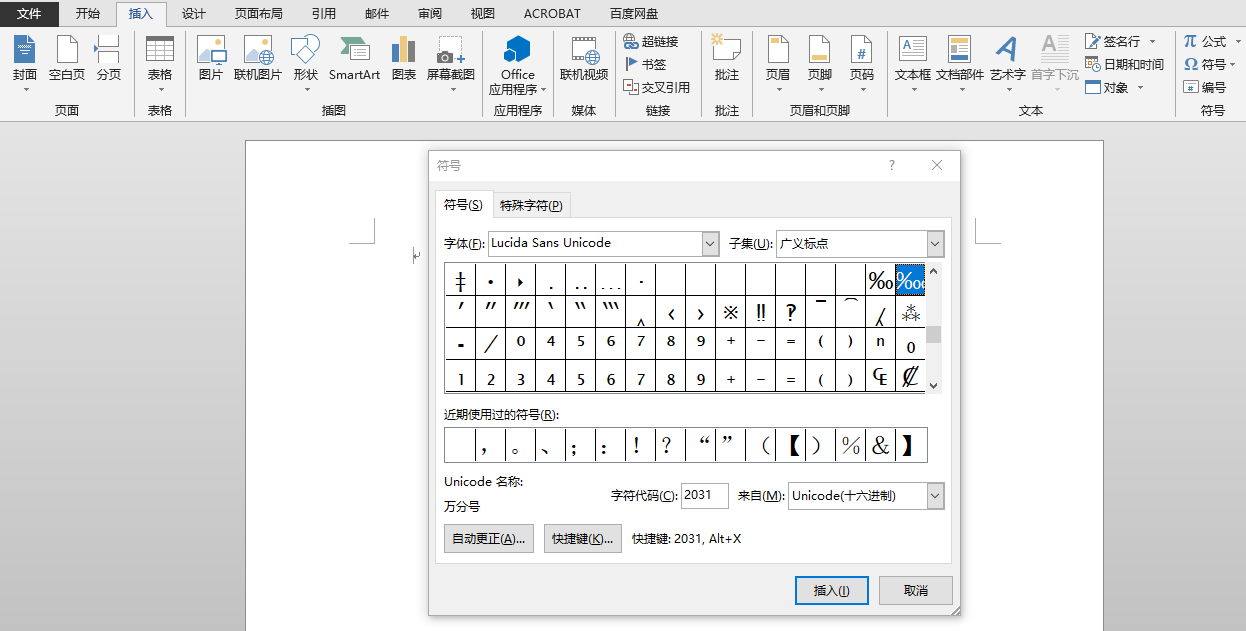The width and height of the screenshot is (1246, 631).
Task: Insert a 文本框 text box
Action: pyautogui.click(x=913, y=65)
